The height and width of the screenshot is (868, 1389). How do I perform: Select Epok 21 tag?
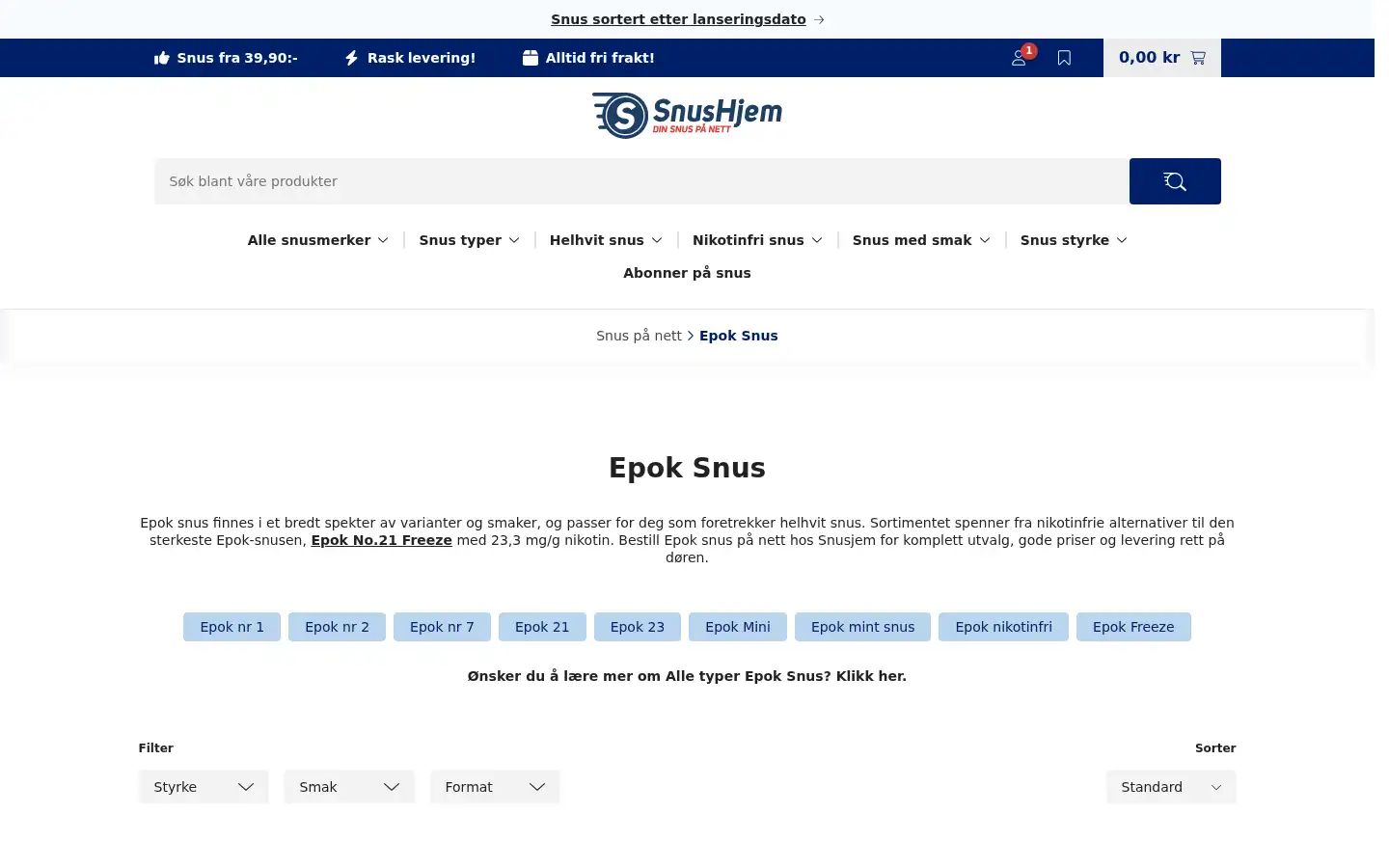pos(542,627)
